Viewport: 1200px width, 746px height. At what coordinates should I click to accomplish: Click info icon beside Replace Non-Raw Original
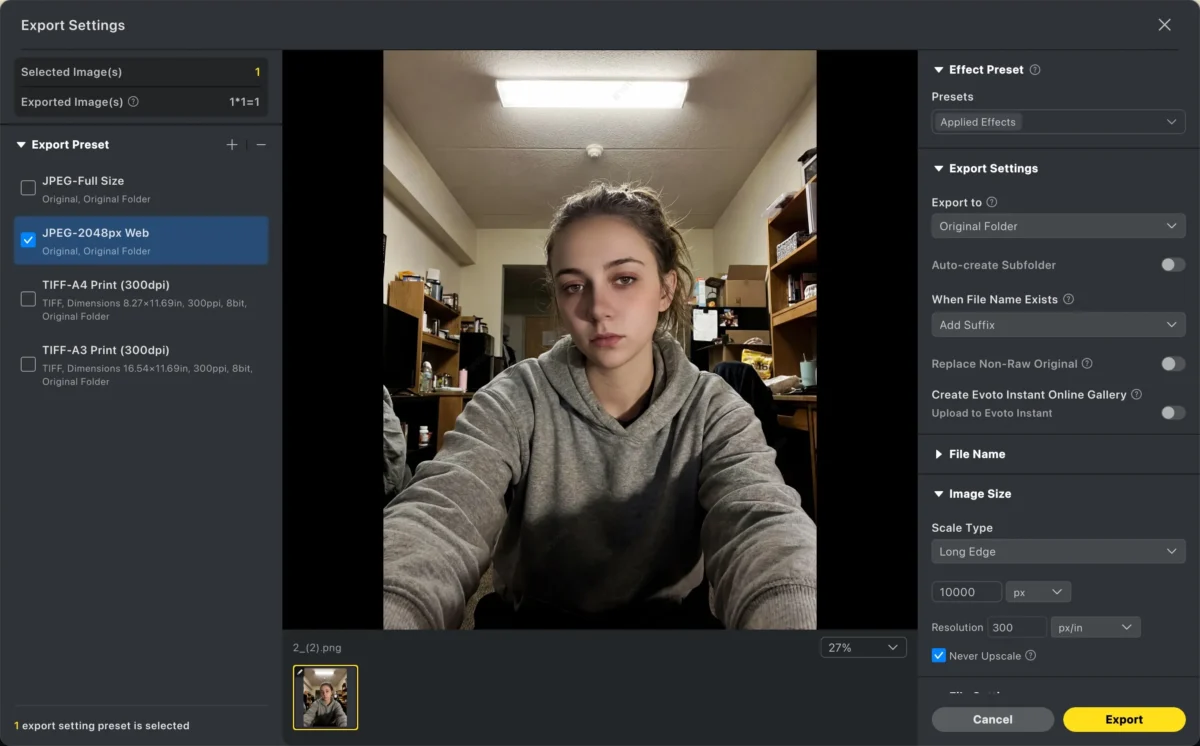point(1087,364)
